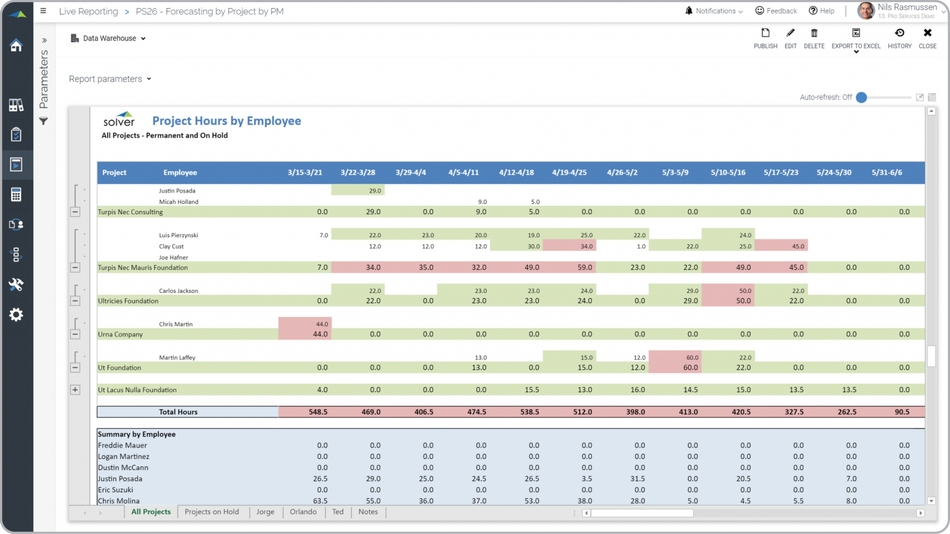Collapse the Ultricies Foundation group

coord(75,301)
